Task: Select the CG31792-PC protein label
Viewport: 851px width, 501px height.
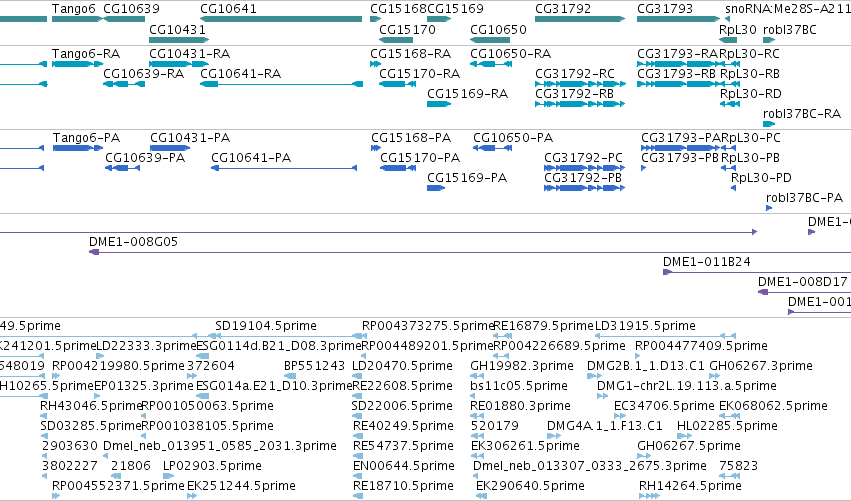Action: [583, 158]
